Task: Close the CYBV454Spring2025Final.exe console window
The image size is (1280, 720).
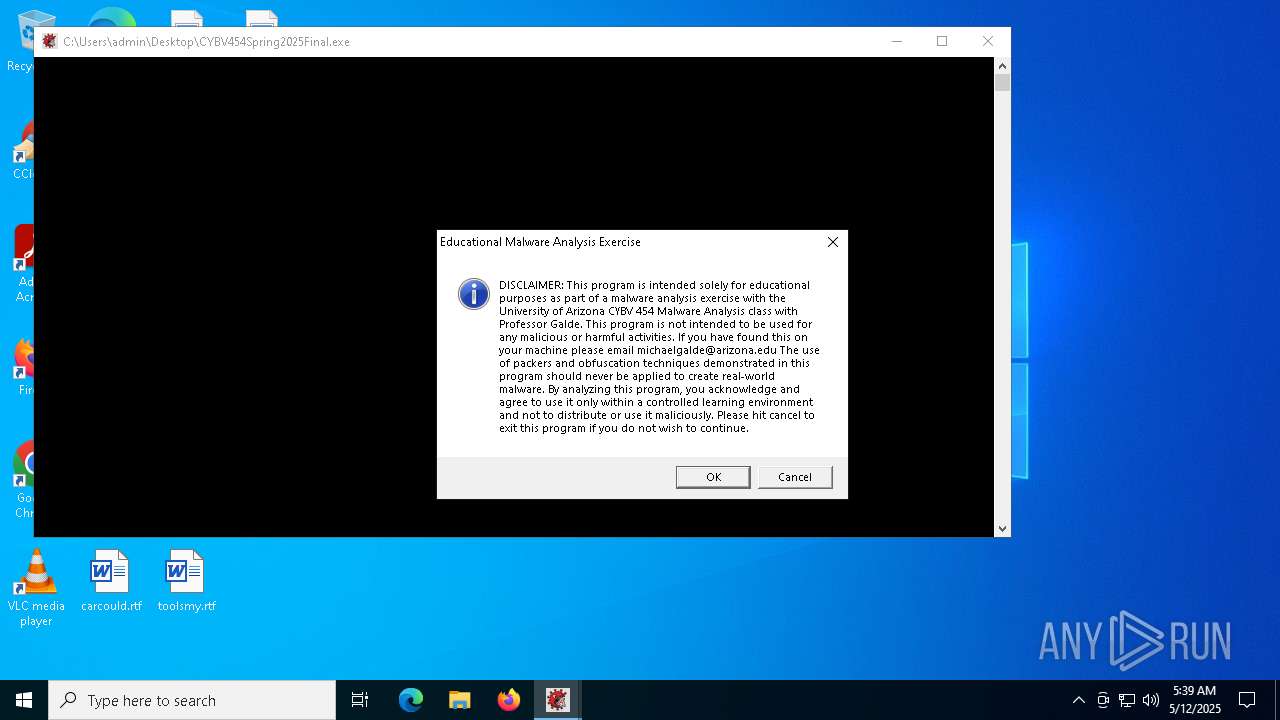Action: [988, 41]
